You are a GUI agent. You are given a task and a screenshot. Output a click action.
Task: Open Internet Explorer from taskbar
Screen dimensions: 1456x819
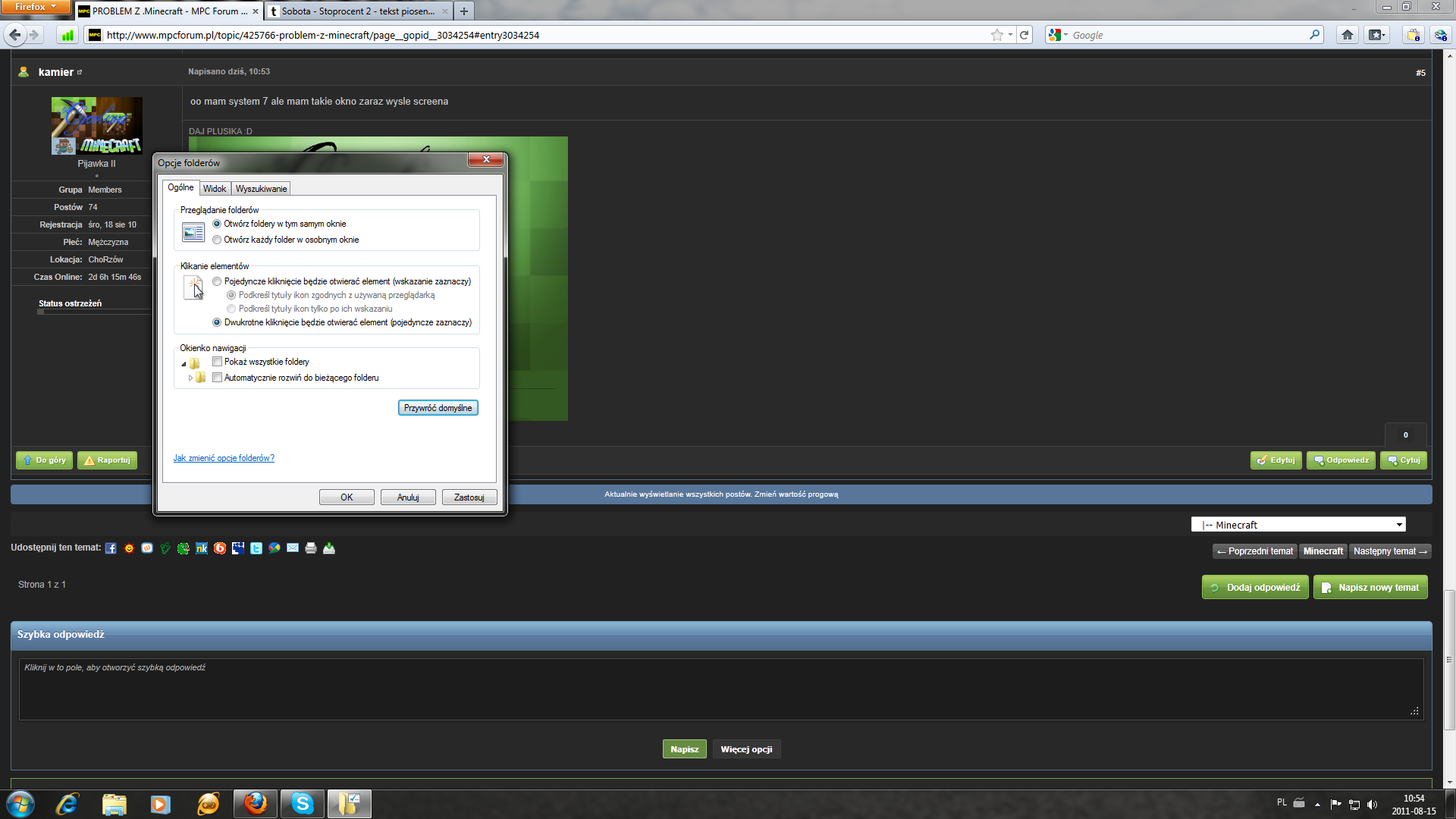point(67,804)
